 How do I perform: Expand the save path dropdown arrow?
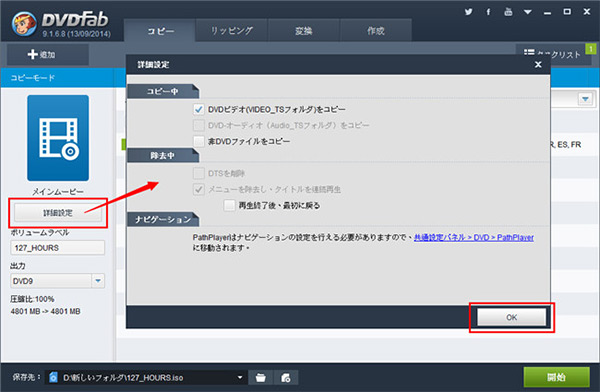tap(240, 377)
